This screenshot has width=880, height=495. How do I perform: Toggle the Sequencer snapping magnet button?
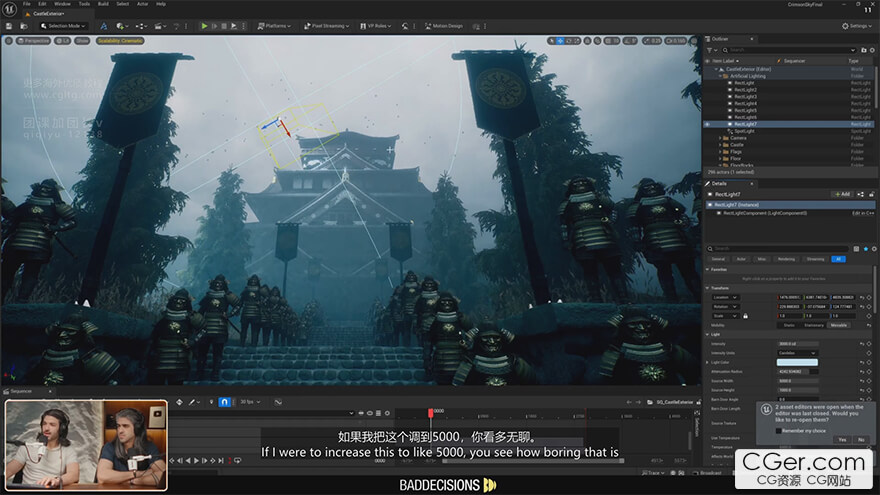coord(224,402)
